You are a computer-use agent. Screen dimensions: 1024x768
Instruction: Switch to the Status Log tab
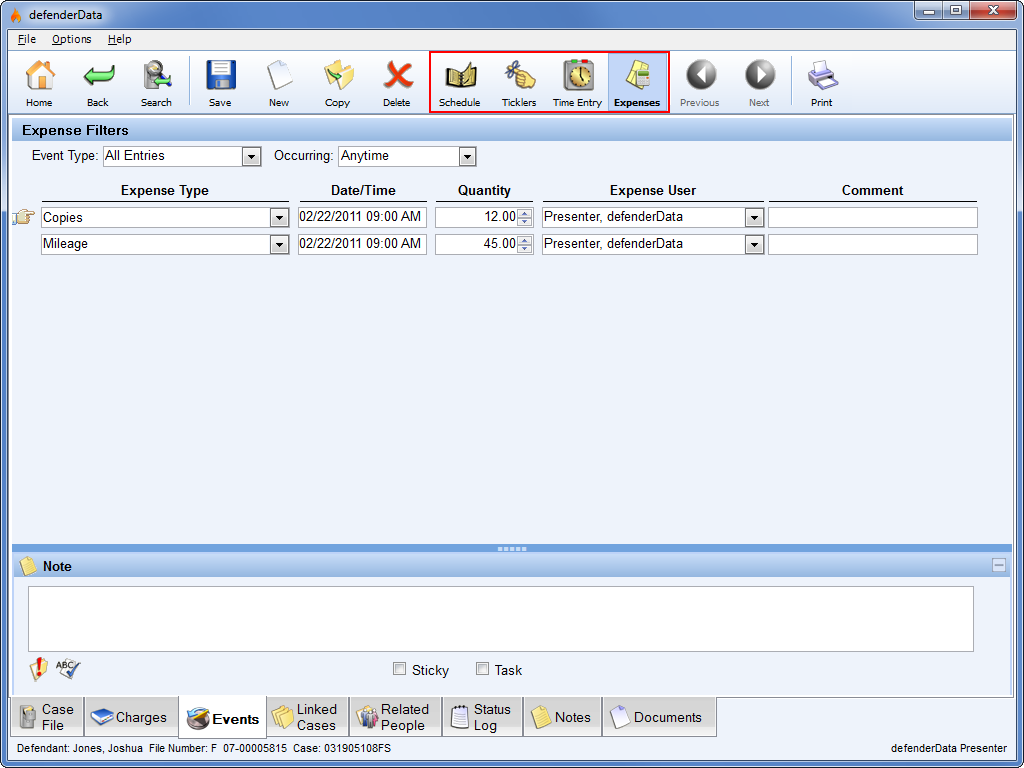click(x=482, y=717)
